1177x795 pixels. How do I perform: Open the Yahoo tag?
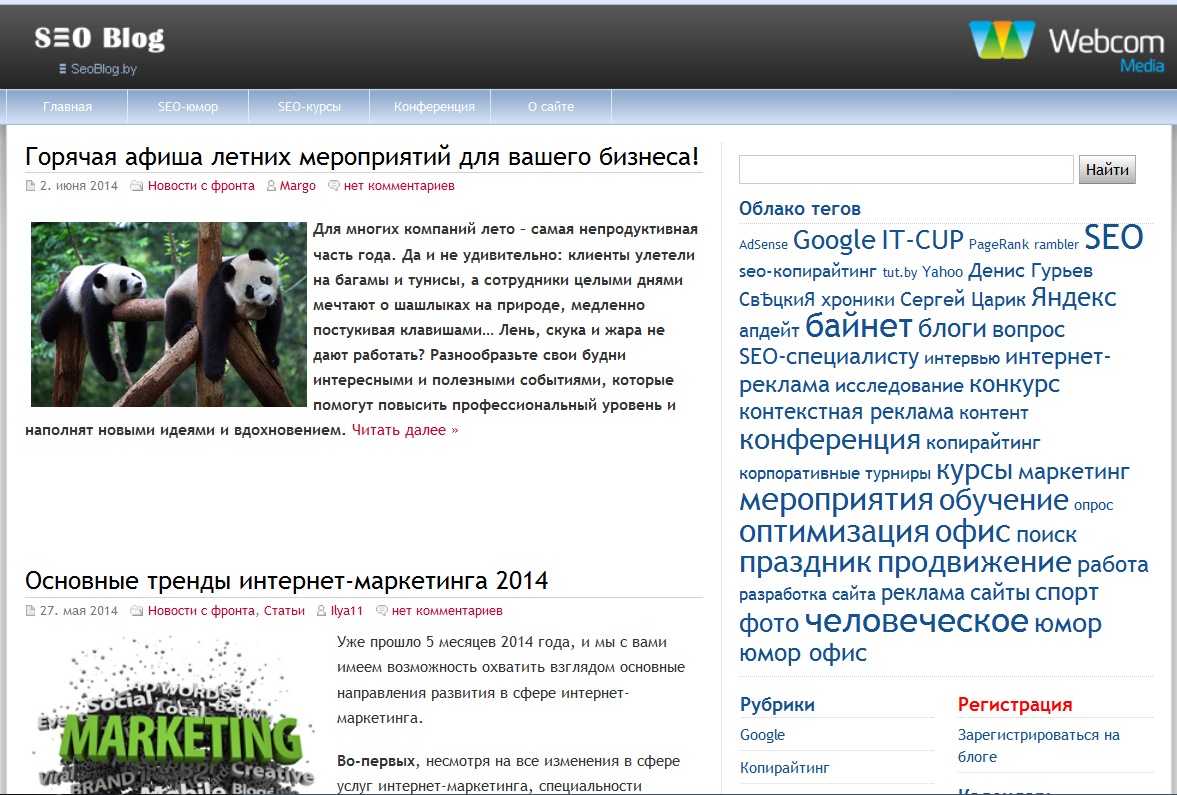[942, 272]
